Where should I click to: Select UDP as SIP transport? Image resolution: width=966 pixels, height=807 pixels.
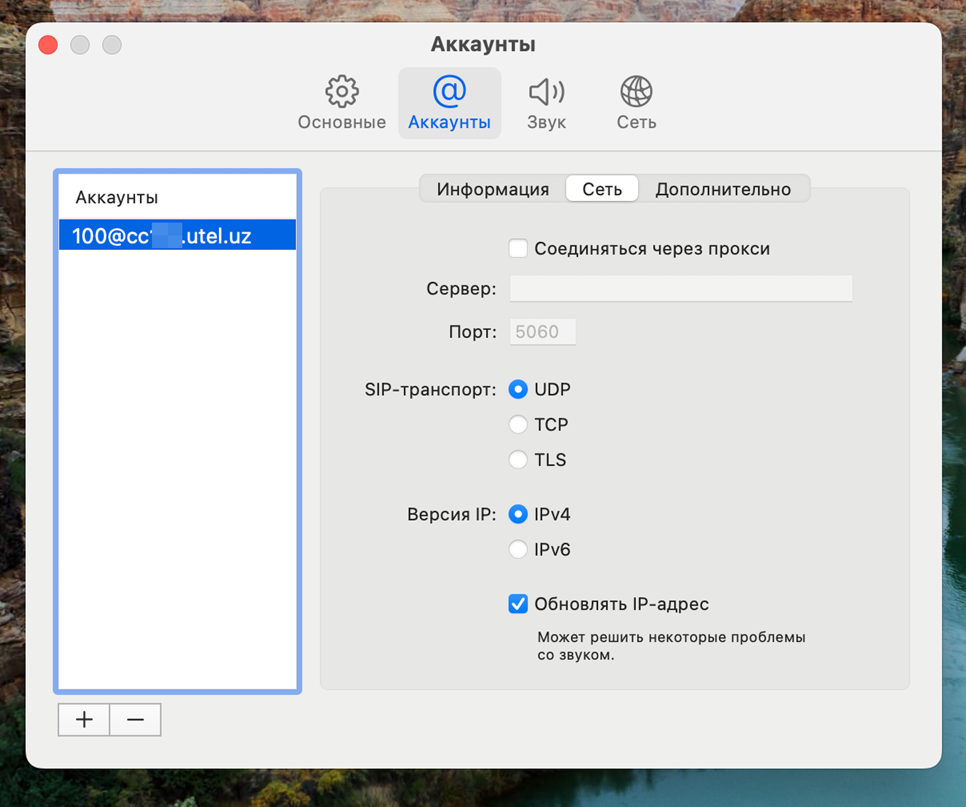click(x=518, y=390)
